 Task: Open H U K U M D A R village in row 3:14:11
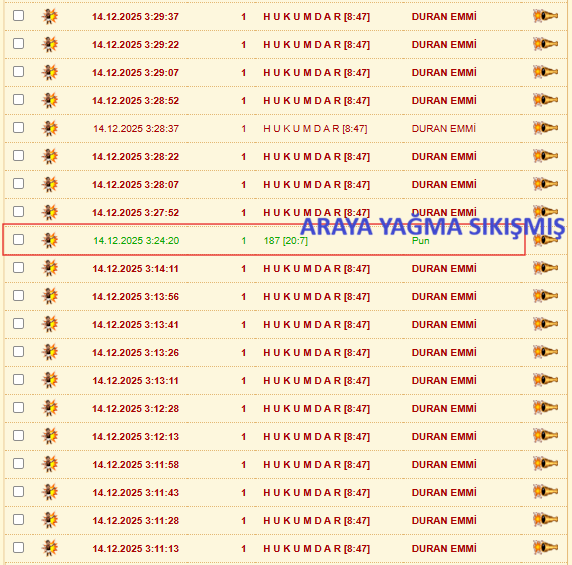316,269
